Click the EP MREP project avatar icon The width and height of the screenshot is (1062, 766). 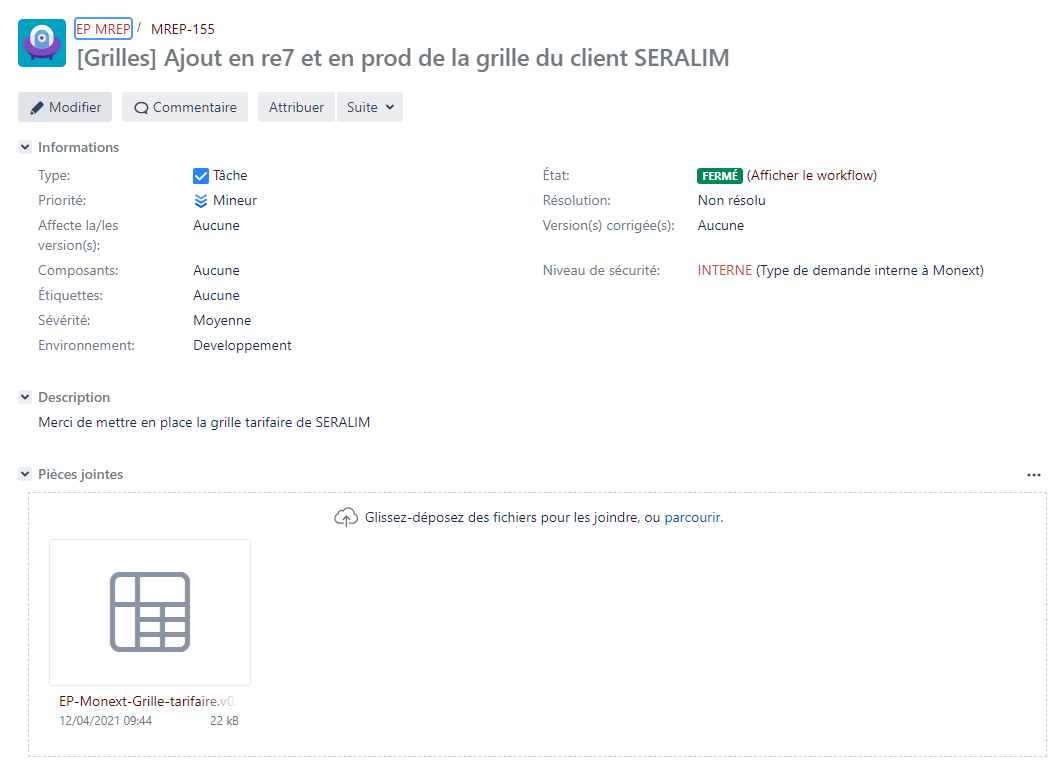coord(42,43)
